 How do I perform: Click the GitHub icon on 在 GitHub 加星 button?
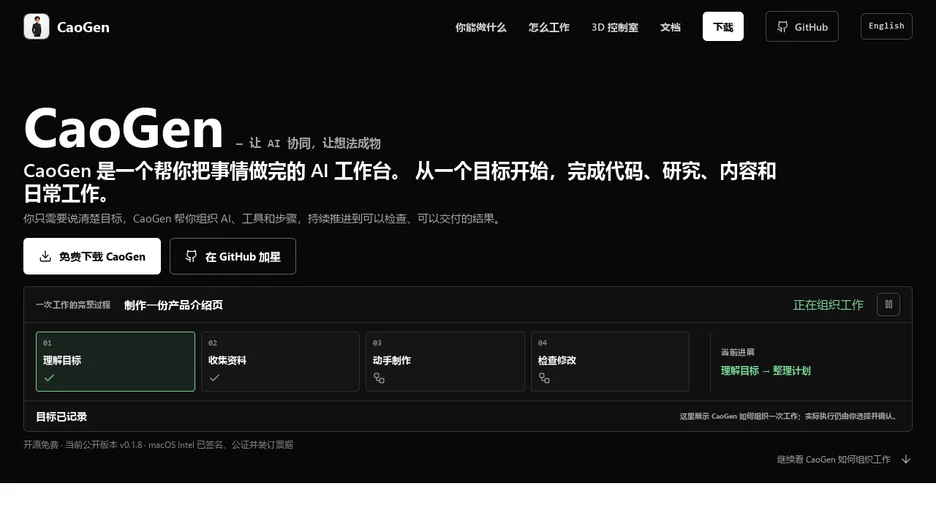191,257
